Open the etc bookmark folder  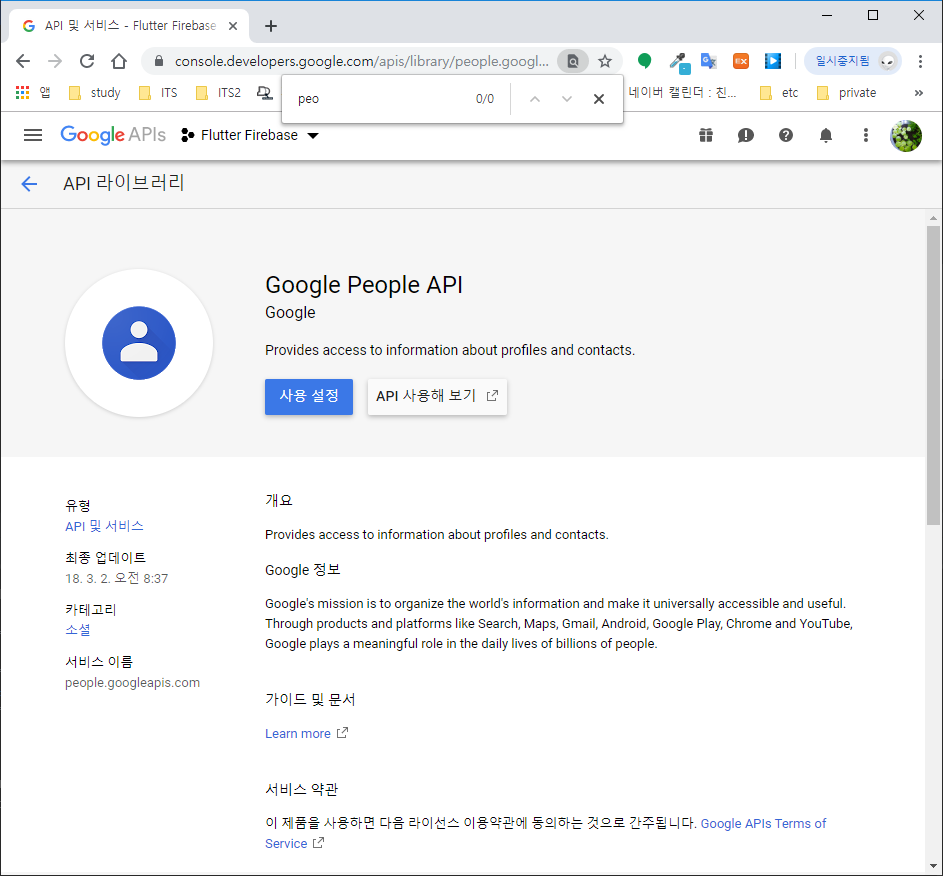pyautogui.click(x=779, y=93)
